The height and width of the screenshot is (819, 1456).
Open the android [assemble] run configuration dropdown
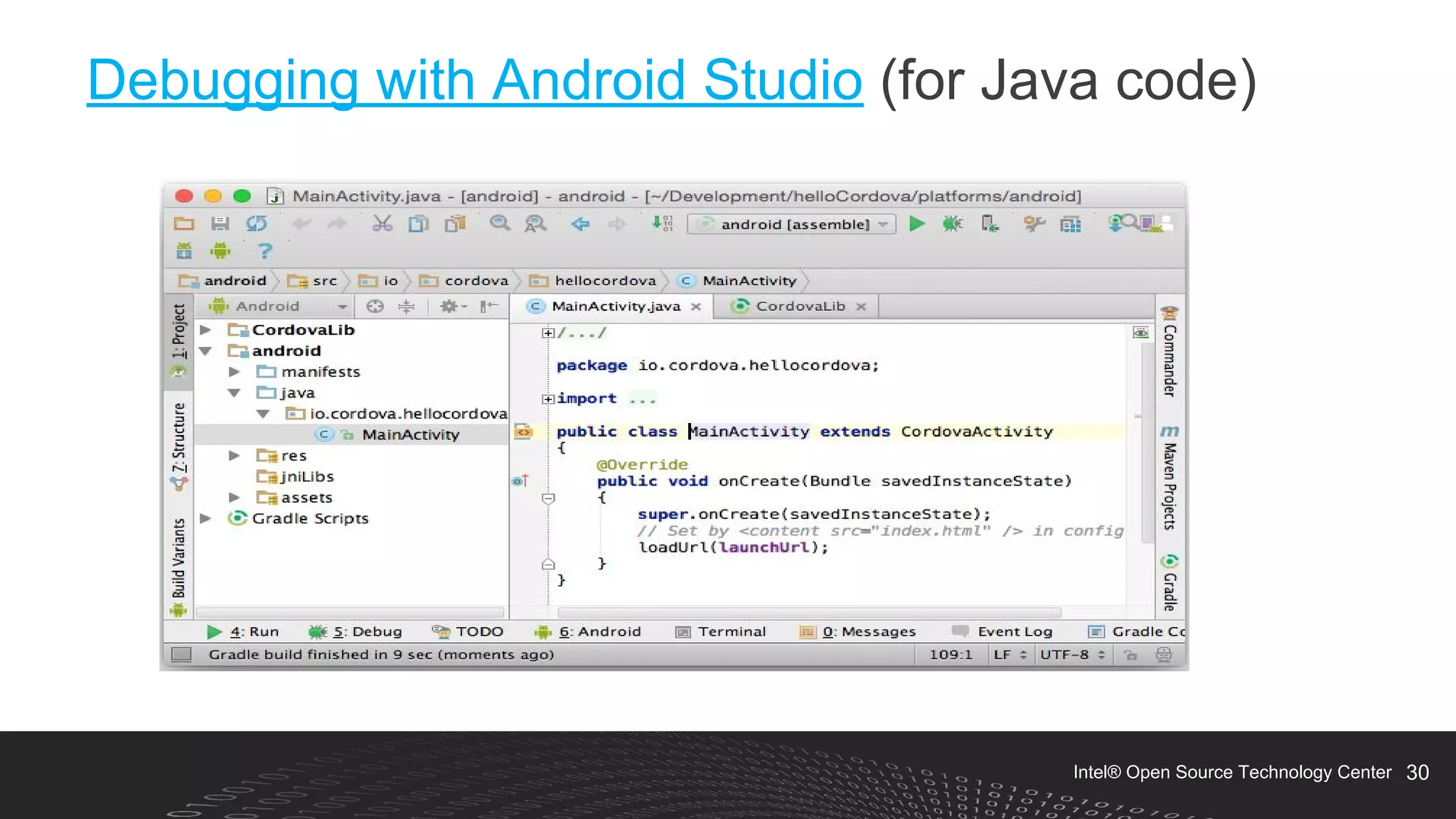coord(791,225)
